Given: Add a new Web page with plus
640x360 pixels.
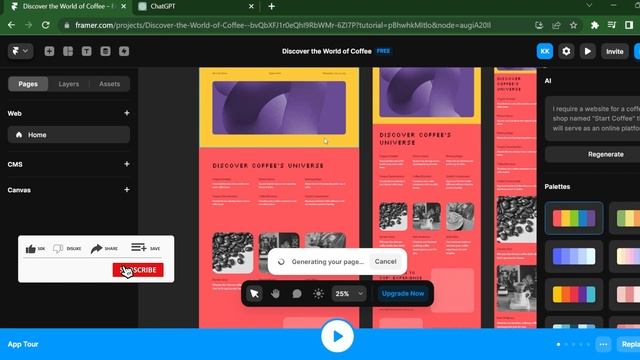Looking at the screenshot, I should point(127,113).
